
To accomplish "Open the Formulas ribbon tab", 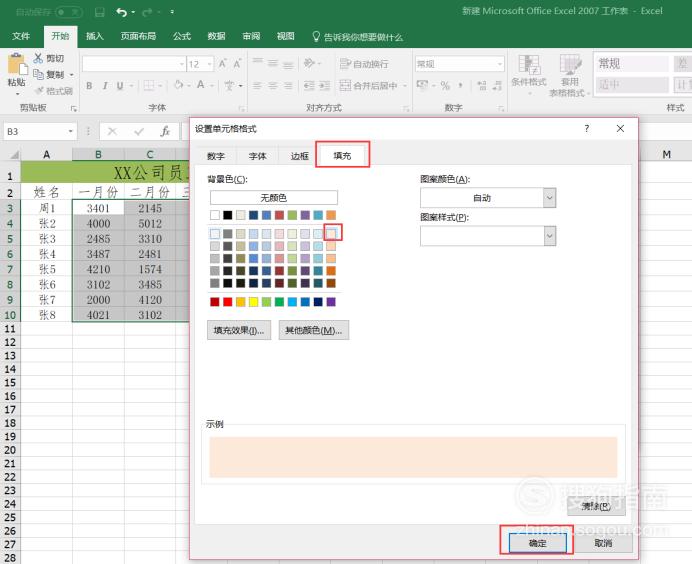I will 182,36.
